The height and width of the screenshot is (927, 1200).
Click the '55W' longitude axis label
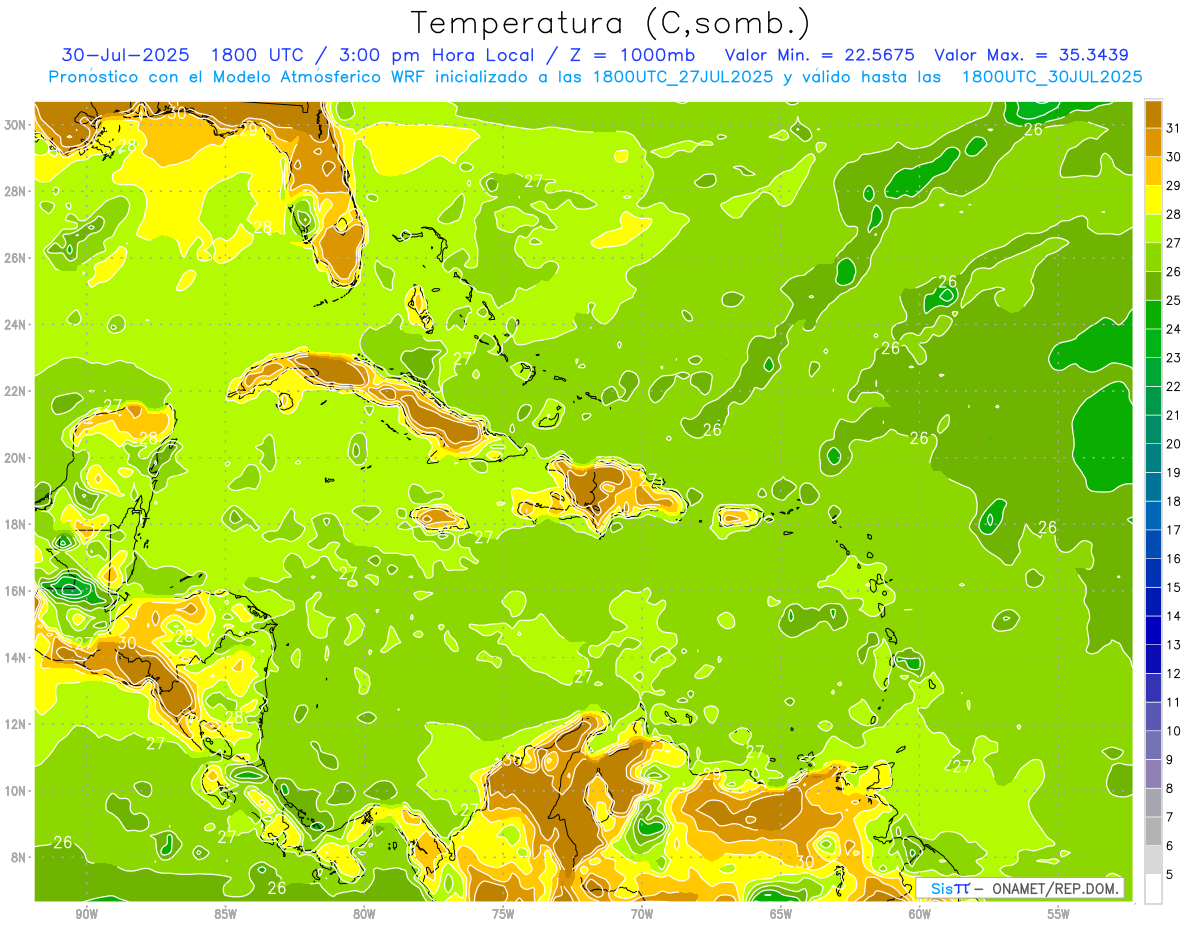click(1059, 914)
